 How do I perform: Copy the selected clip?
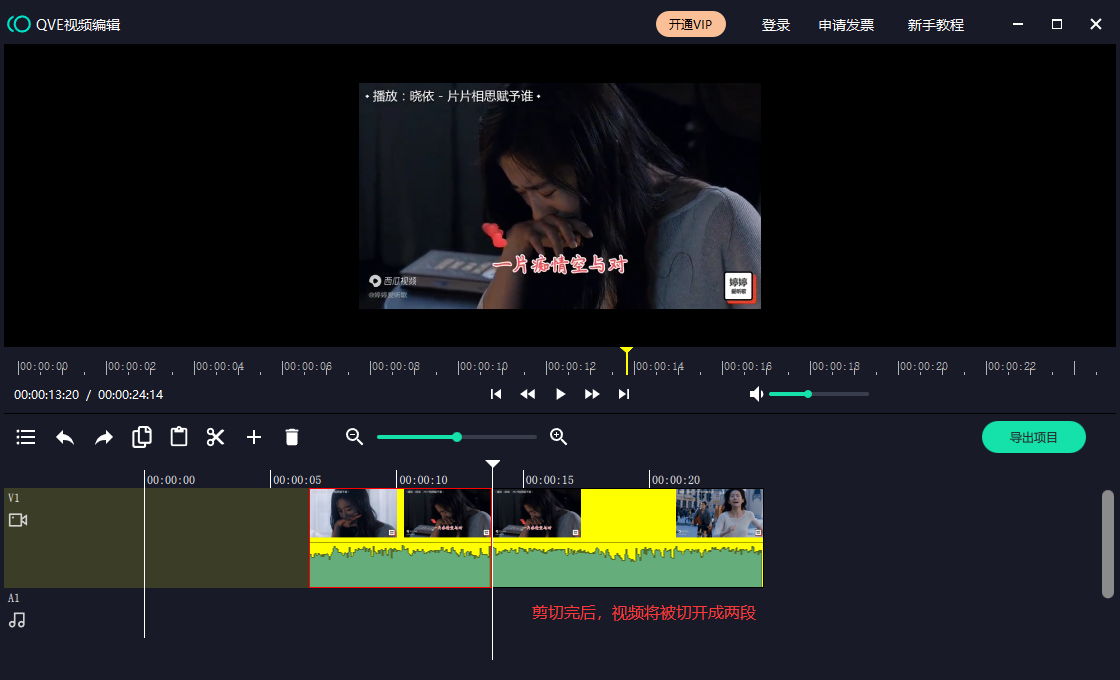tap(142, 437)
